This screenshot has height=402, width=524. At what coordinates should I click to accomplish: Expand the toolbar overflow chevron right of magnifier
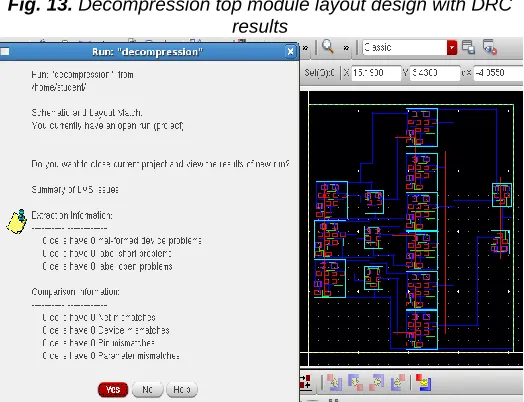pos(346,48)
